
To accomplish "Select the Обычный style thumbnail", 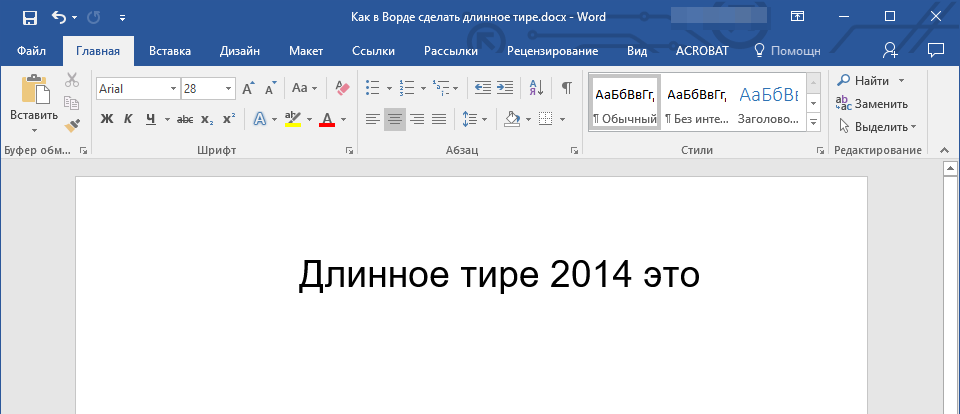I will [x=625, y=103].
